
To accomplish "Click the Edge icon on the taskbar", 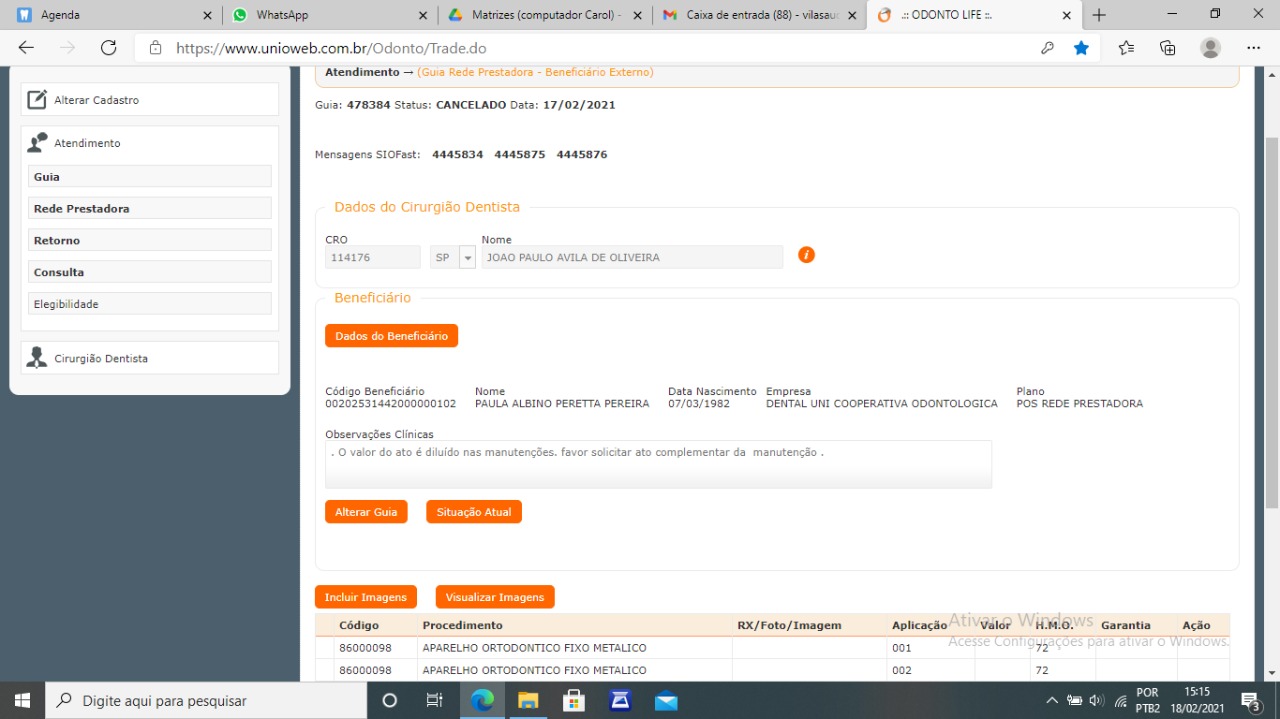I will [482, 700].
